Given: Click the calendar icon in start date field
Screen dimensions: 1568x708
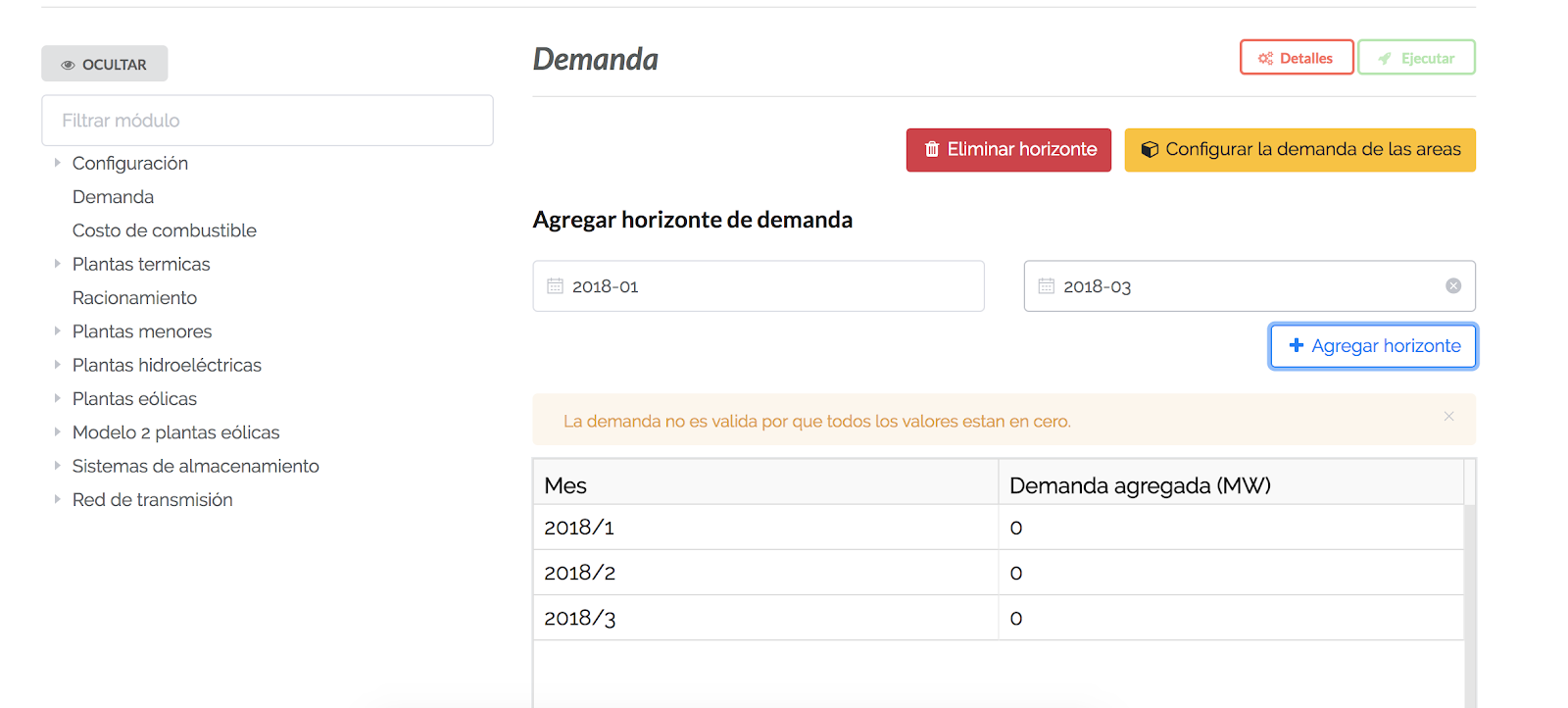Looking at the screenshot, I should point(556,286).
